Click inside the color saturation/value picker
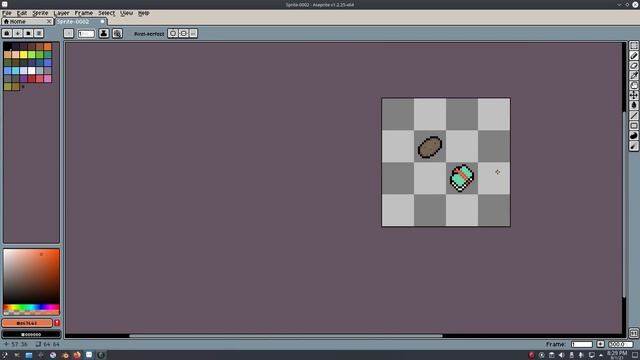 (x=31, y=276)
